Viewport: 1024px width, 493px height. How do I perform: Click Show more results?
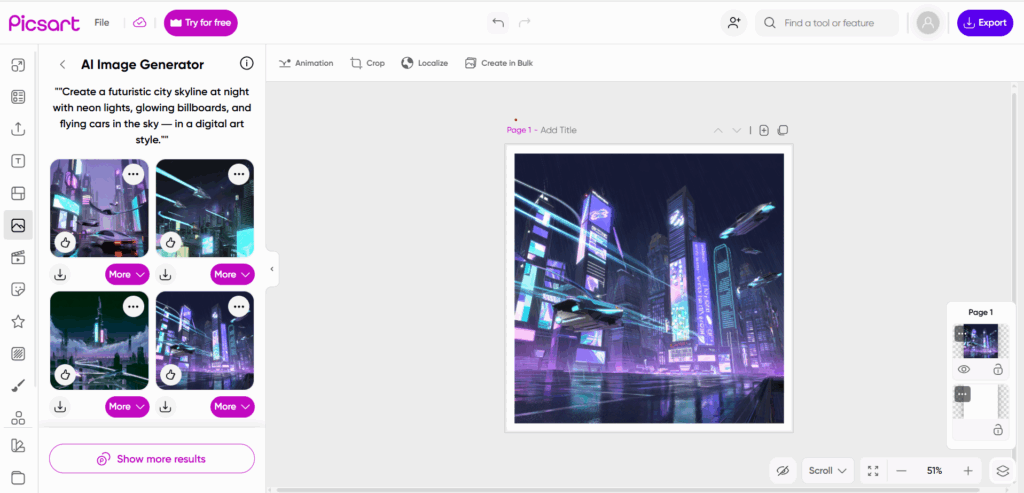pyautogui.click(x=152, y=459)
